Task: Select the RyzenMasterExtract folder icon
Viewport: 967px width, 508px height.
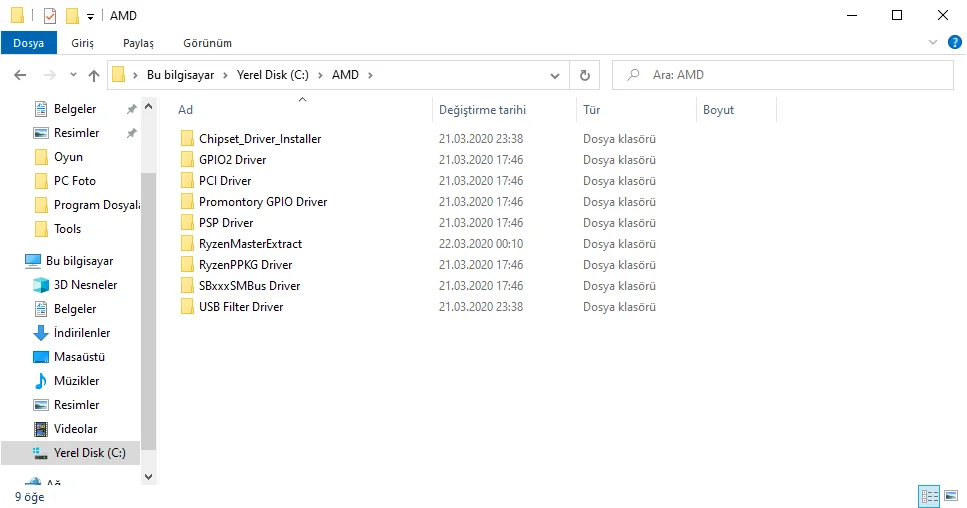Action: (187, 244)
